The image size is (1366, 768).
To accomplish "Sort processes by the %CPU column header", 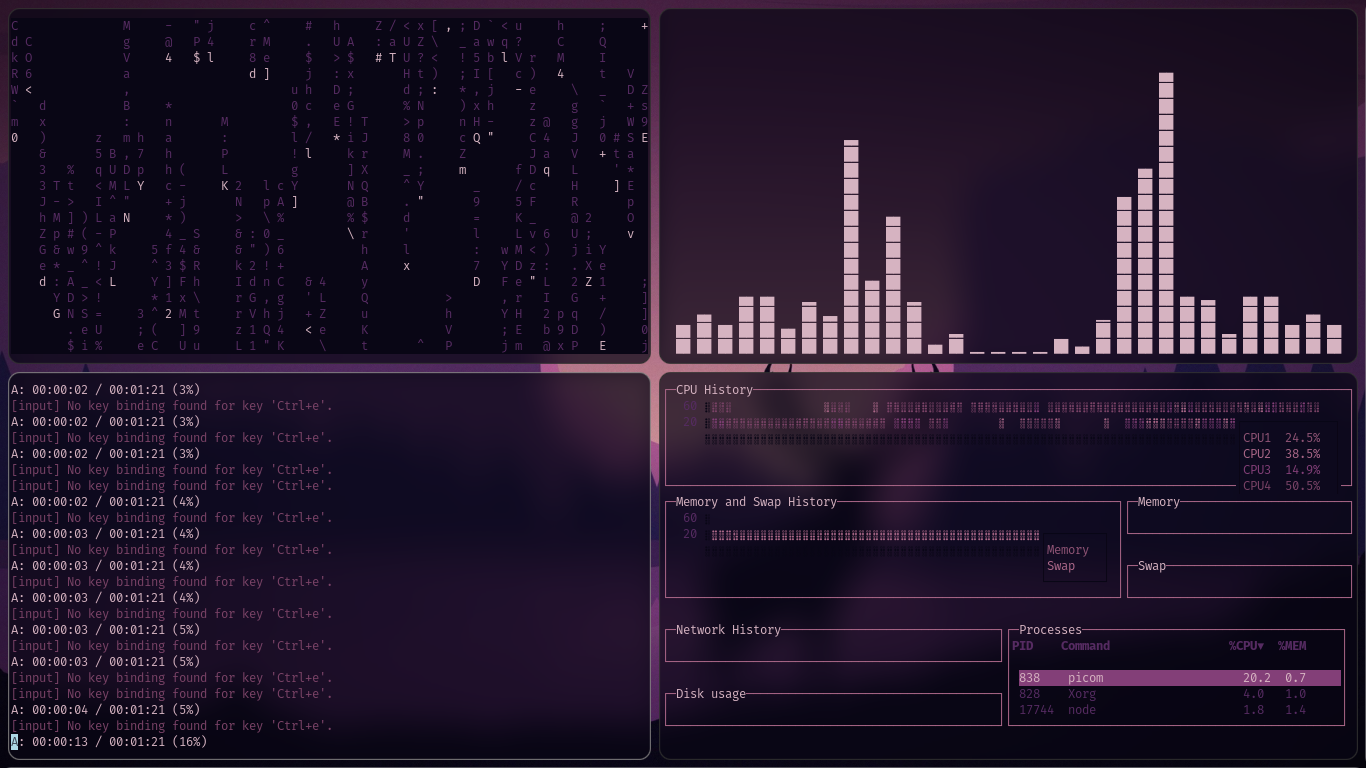I will [x=1245, y=646].
